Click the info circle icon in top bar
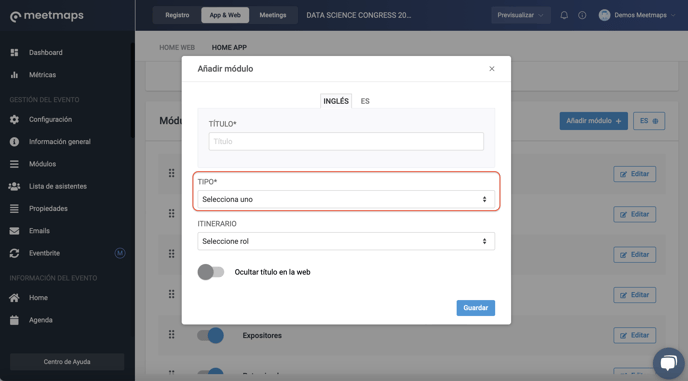This screenshot has height=381, width=688. [582, 15]
